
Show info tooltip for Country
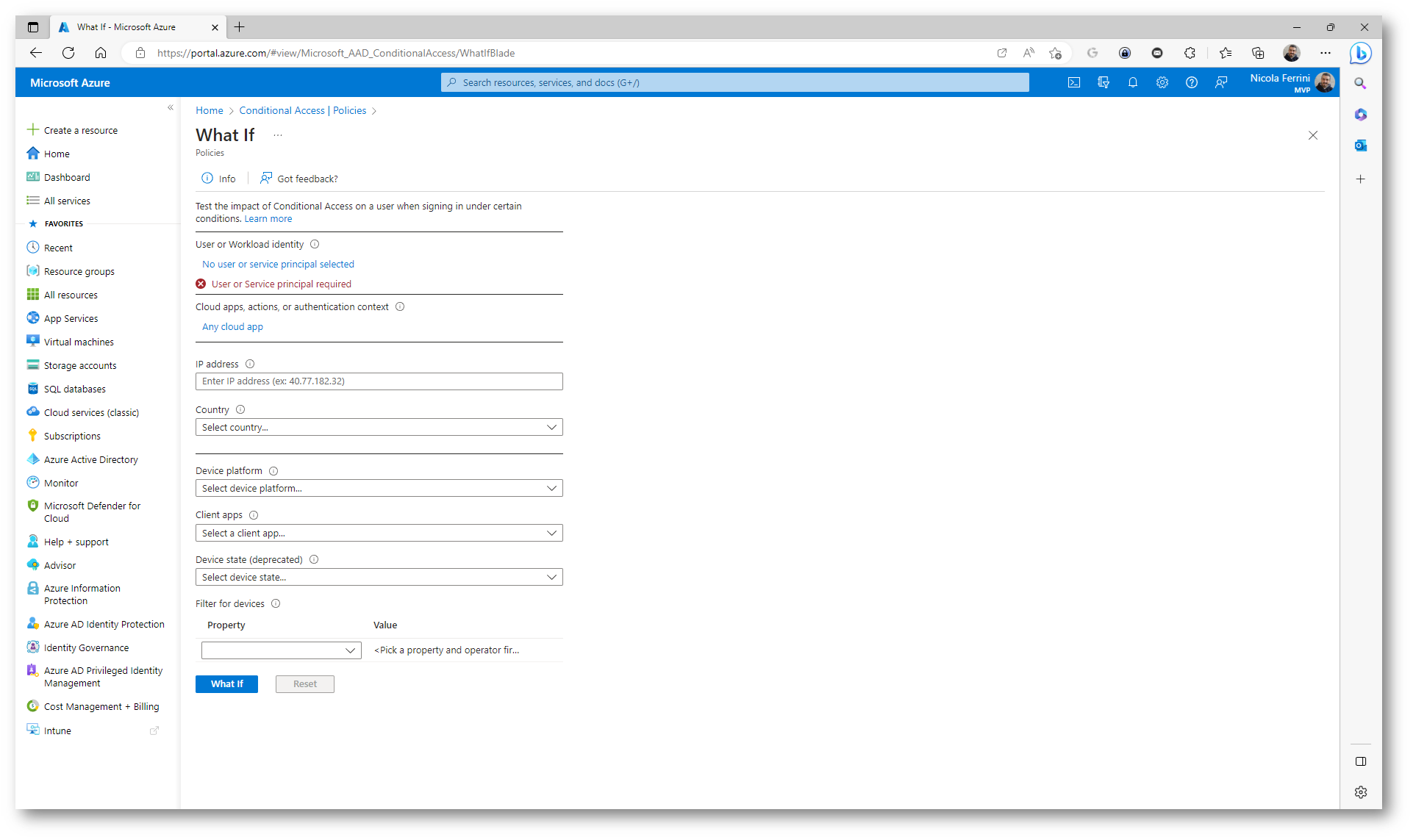coord(240,409)
